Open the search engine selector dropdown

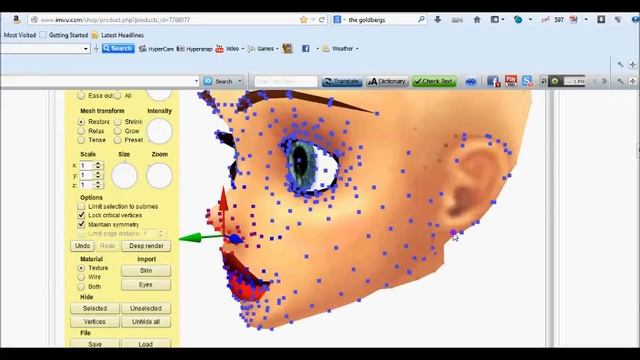[339, 20]
